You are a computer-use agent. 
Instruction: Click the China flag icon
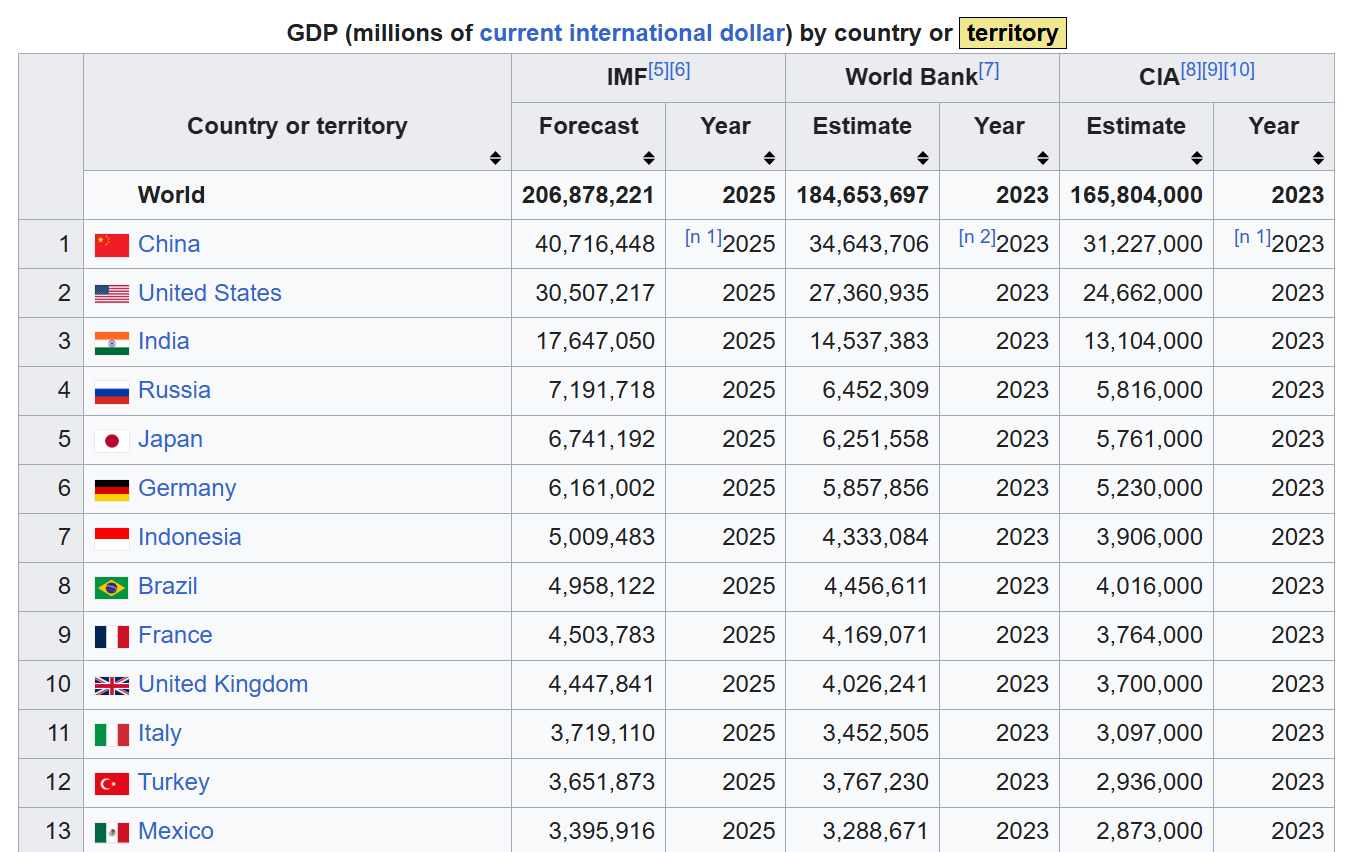tap(112, 245)
